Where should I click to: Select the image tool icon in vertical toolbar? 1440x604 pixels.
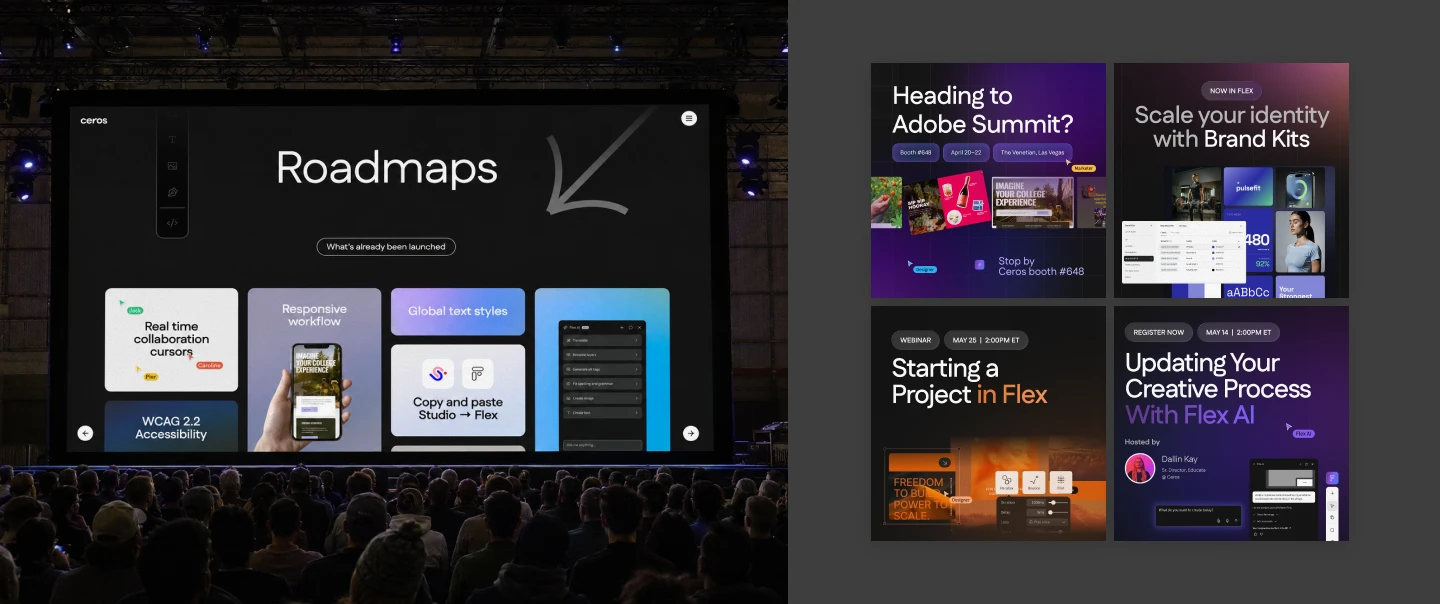tap(172, 166)
